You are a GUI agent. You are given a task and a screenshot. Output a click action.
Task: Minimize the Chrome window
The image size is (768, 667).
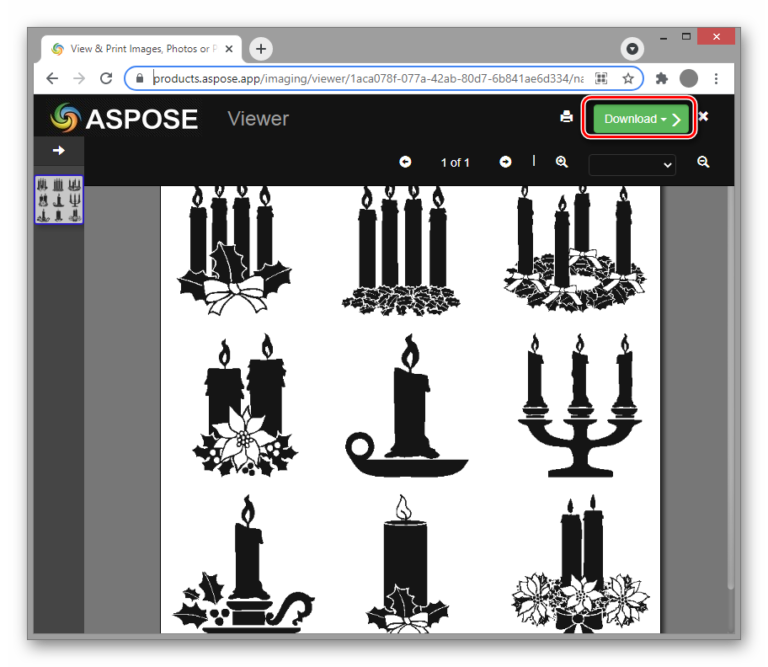click(664, 37)
